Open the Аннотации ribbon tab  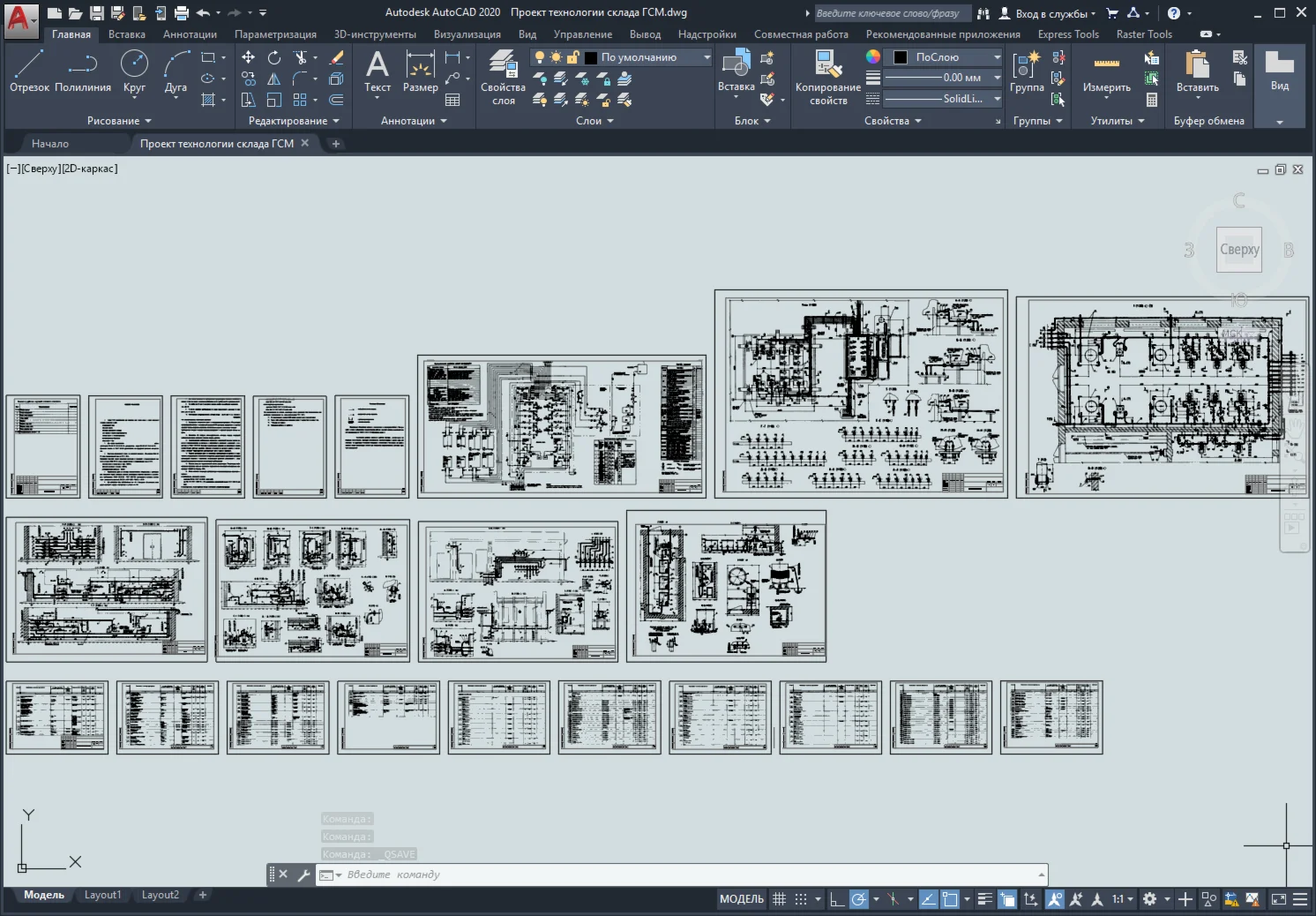click(x=190, y=34)
